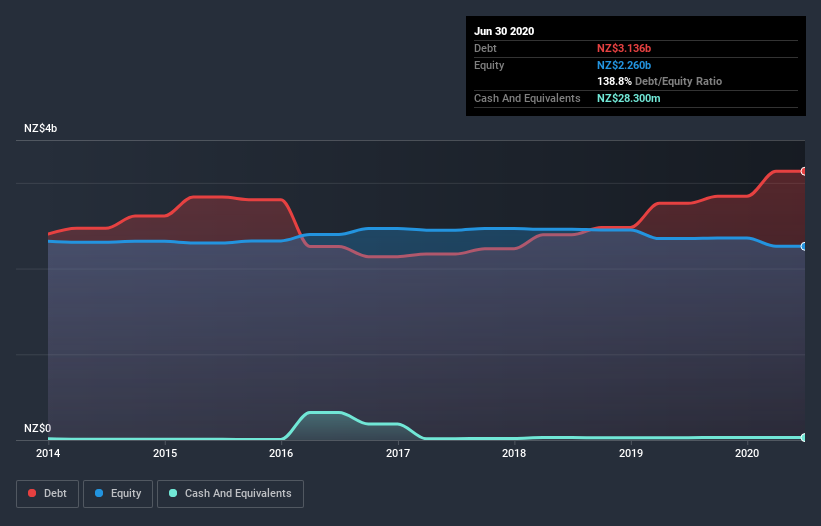Image resolution: width=821 pixels, height=526 pixels.
Task: Toggle the Equity legend button
Action: click(x=118, y=494)
